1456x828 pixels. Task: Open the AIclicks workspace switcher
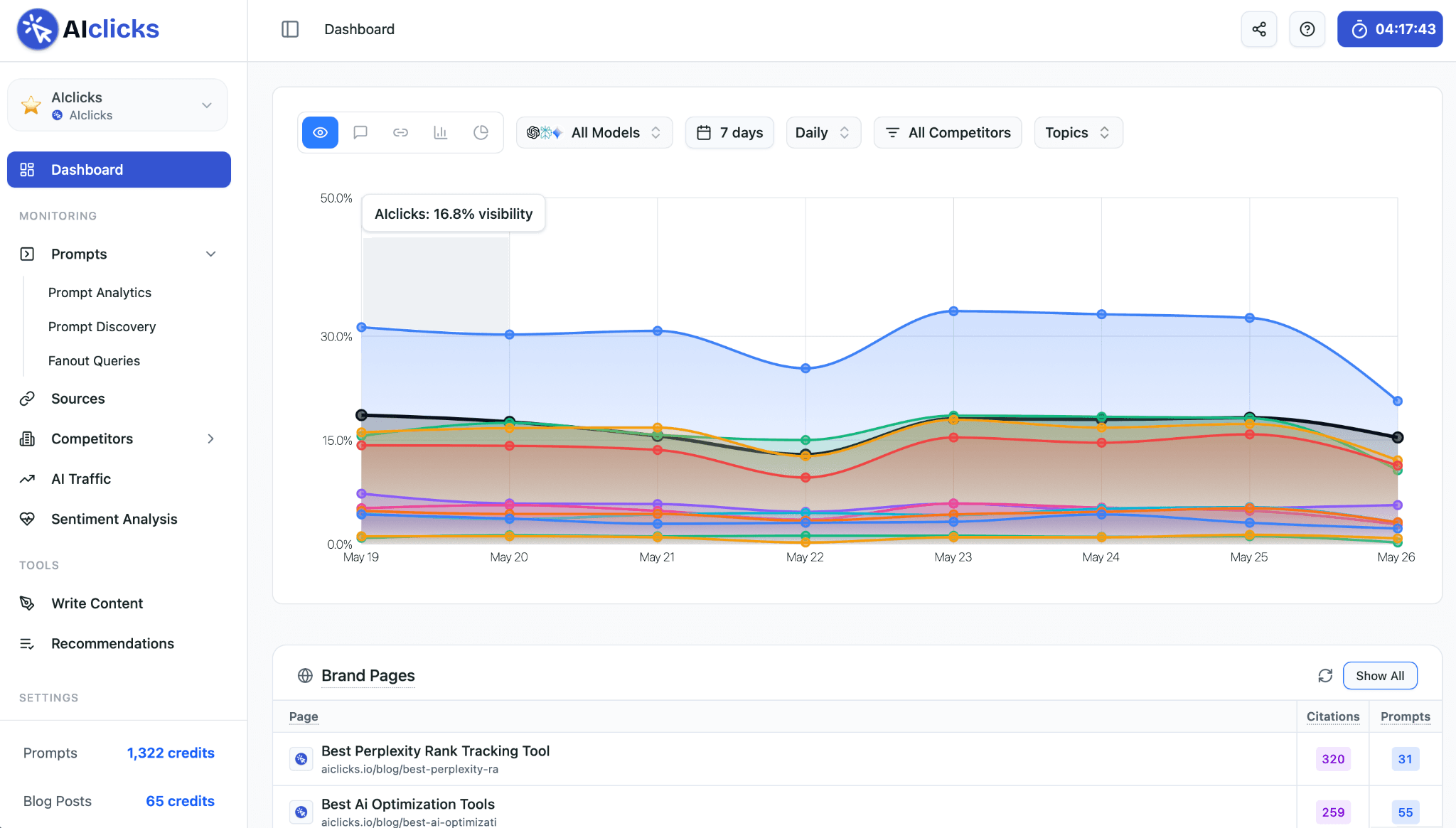(x=117, y=105)
